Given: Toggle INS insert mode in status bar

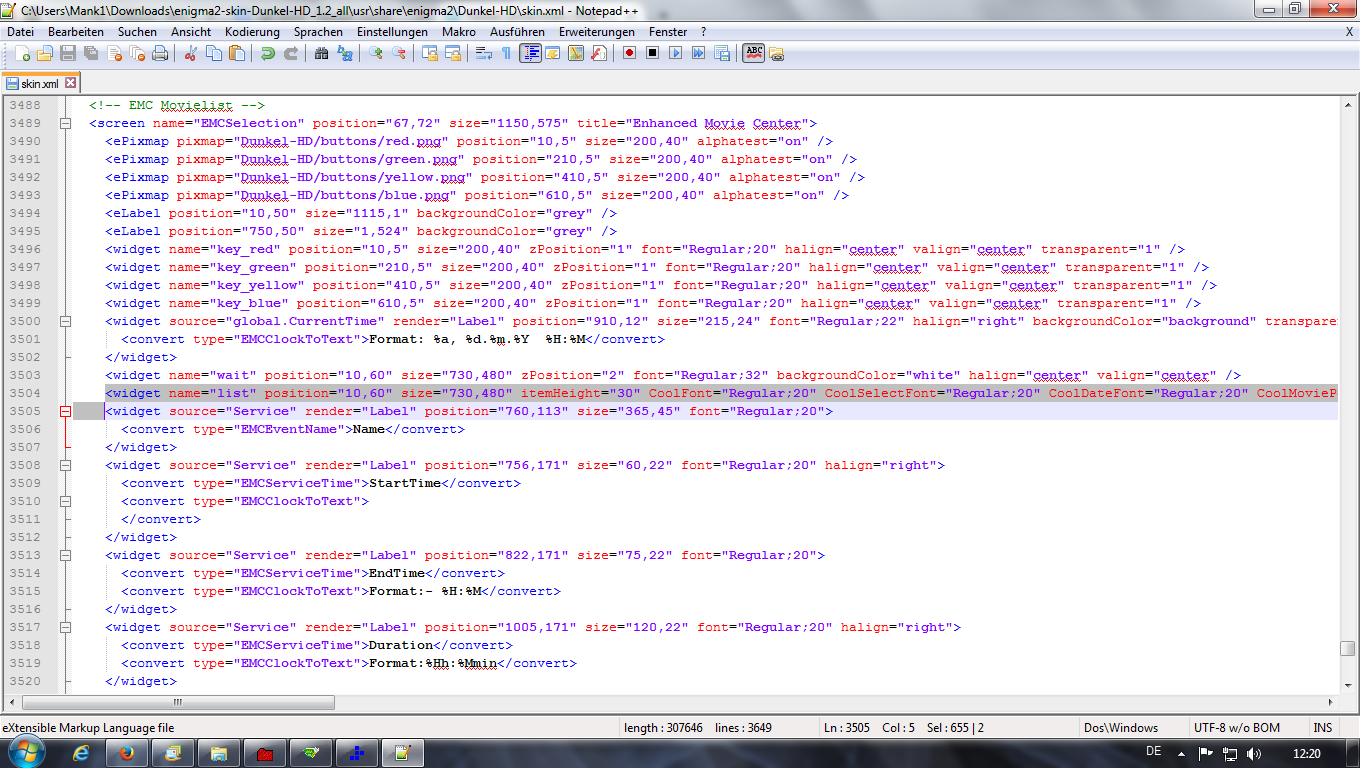Looking at the screenshot, I should pyautogui.click(x=1322, y=728).
